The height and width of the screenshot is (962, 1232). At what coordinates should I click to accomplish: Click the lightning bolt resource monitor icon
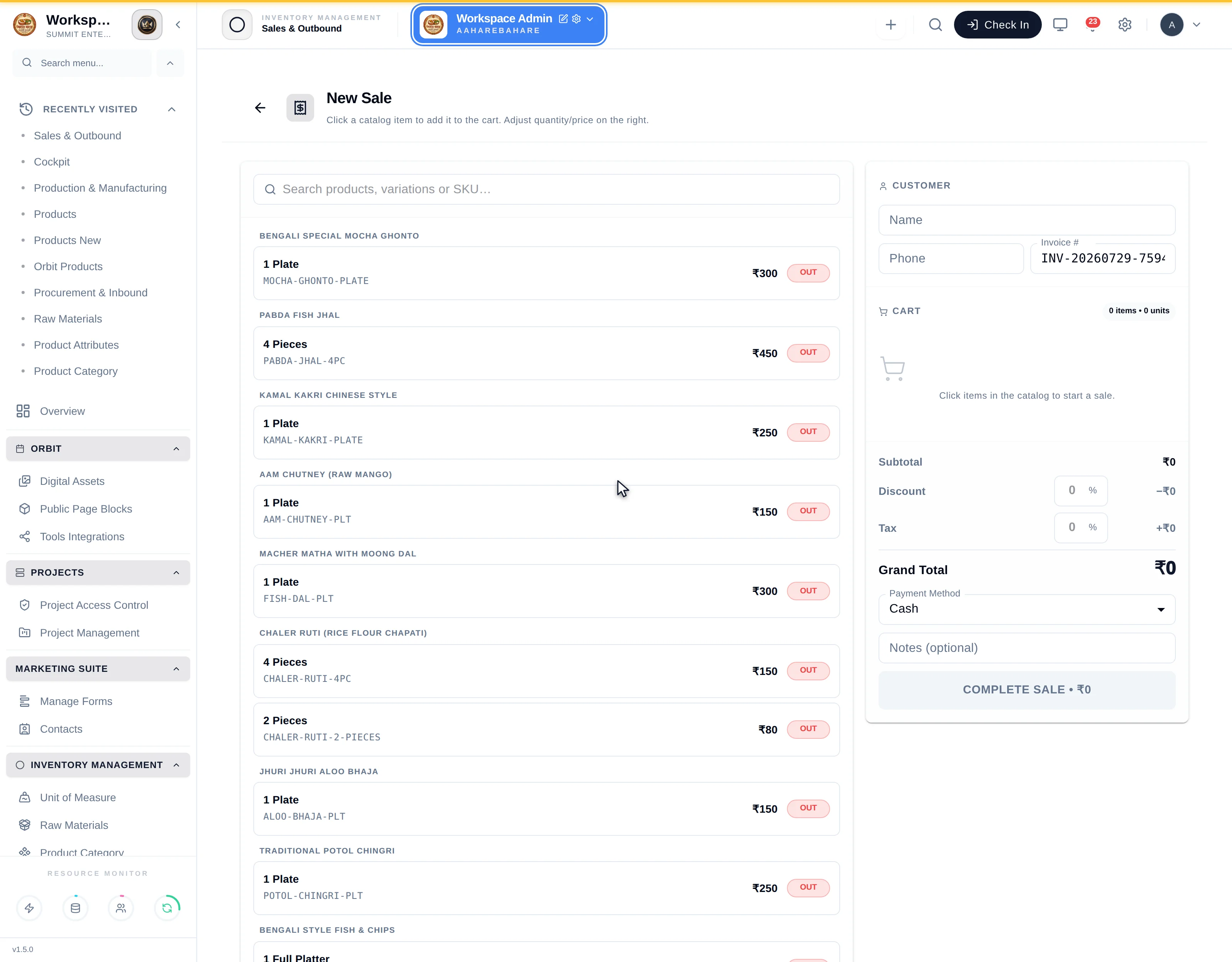click(29, 908)
